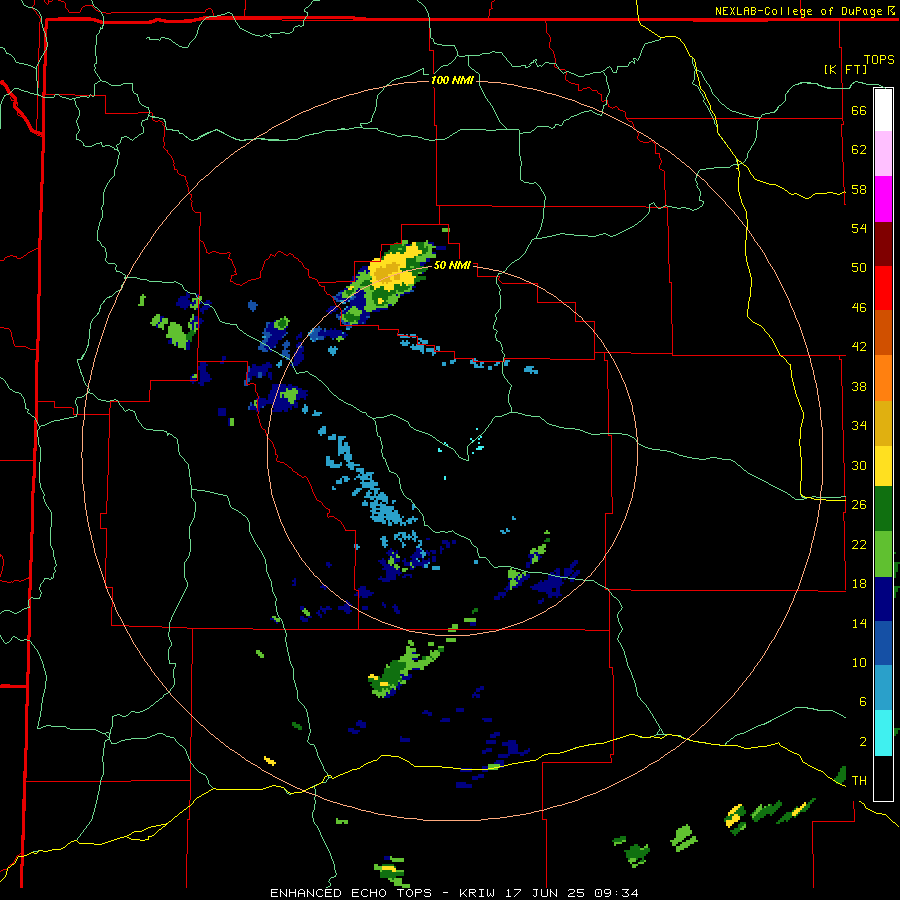Click the 46 legend value
Image resolution: width=900 pixels, height=900 pixels.
coord(859,308)
